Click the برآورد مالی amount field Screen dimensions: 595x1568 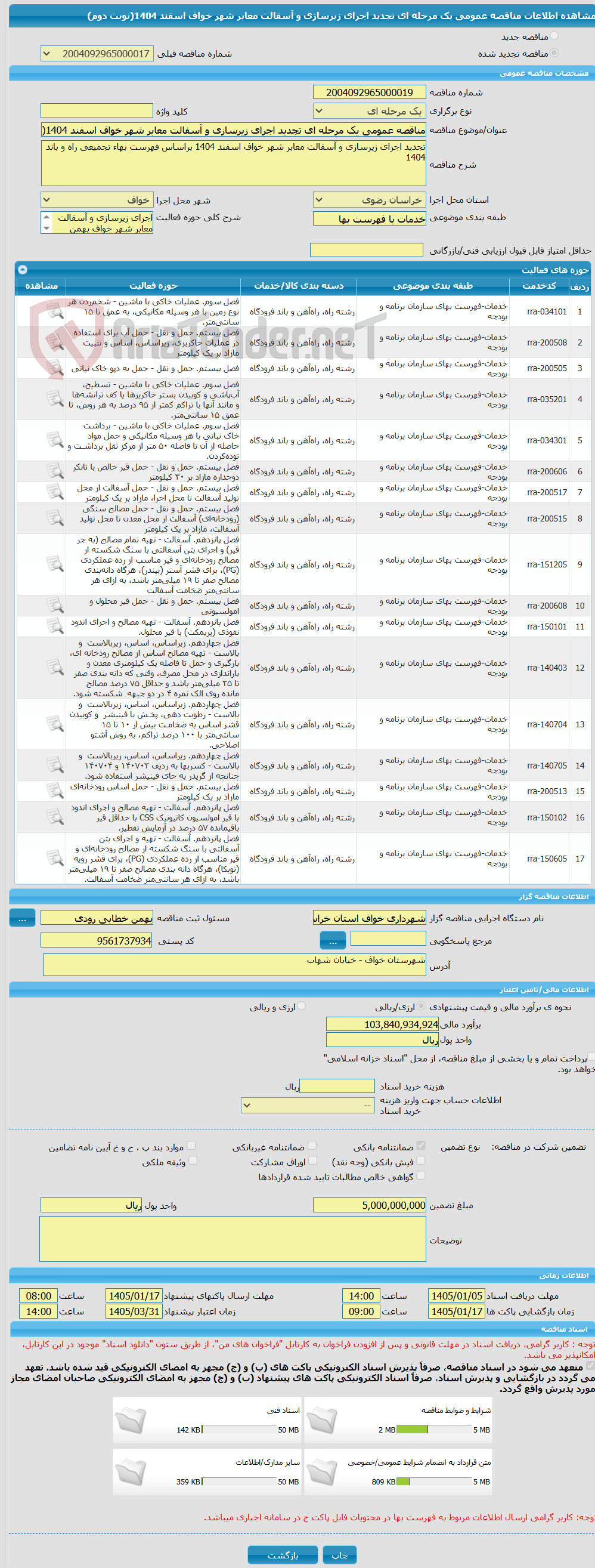(383, 1024)
